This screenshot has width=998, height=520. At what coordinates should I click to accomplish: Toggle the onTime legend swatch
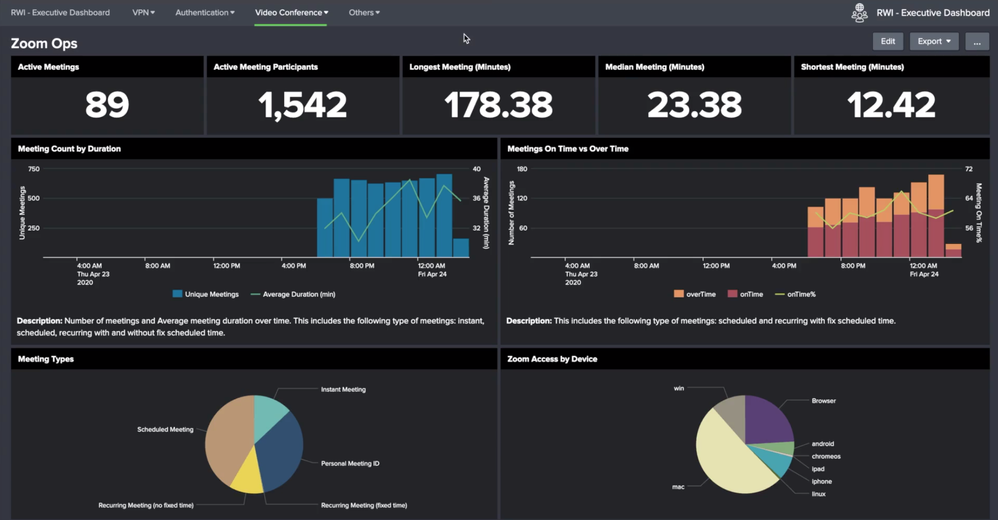pos(733,294)
